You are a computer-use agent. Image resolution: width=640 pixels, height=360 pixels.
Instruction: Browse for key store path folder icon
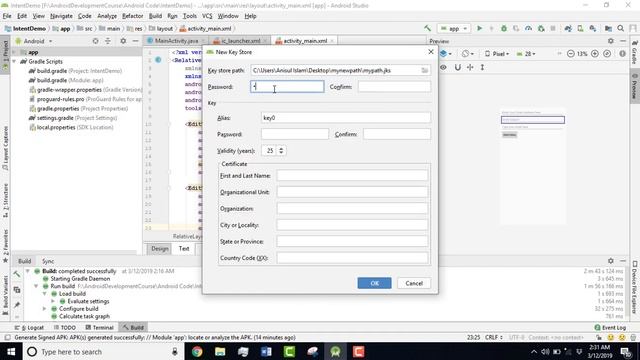(x=424, y=71)
